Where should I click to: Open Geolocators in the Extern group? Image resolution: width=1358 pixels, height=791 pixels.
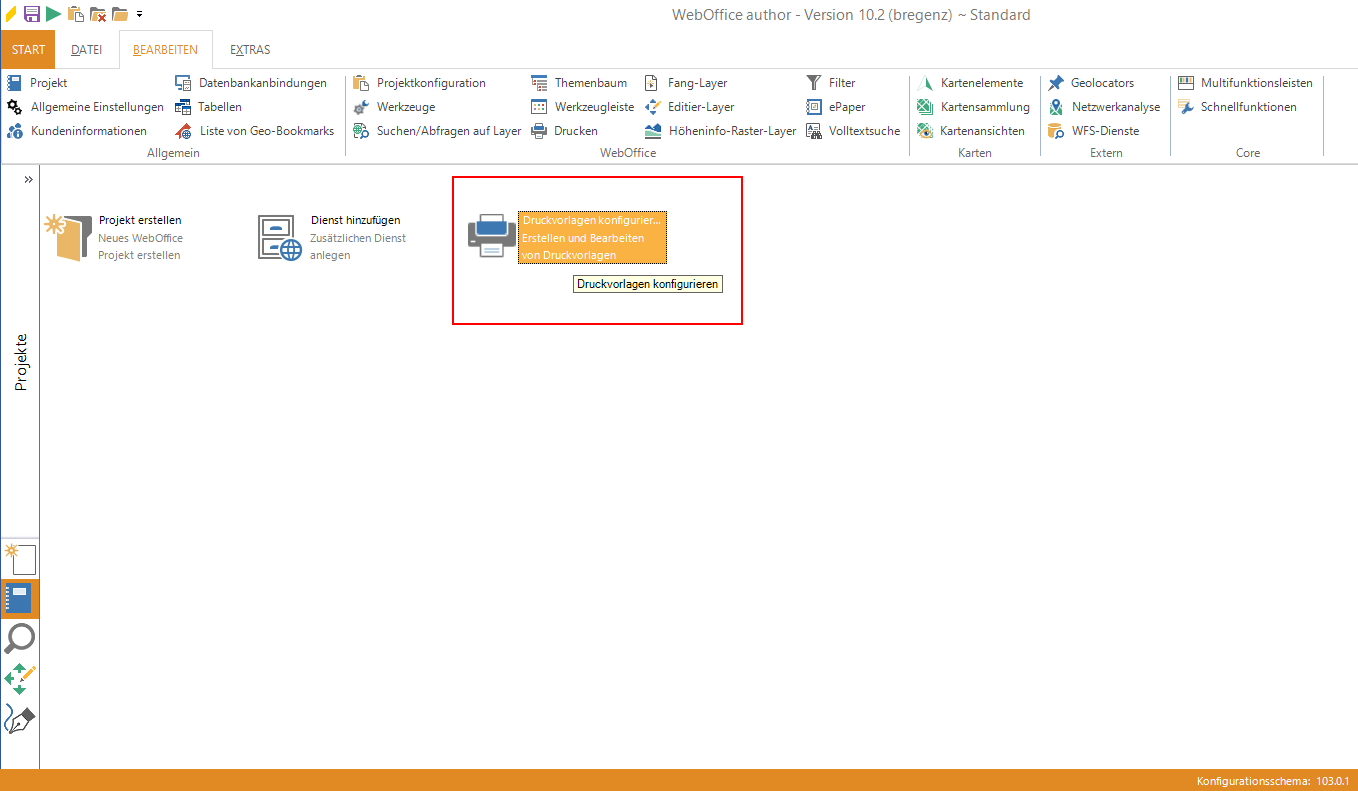1091,83
